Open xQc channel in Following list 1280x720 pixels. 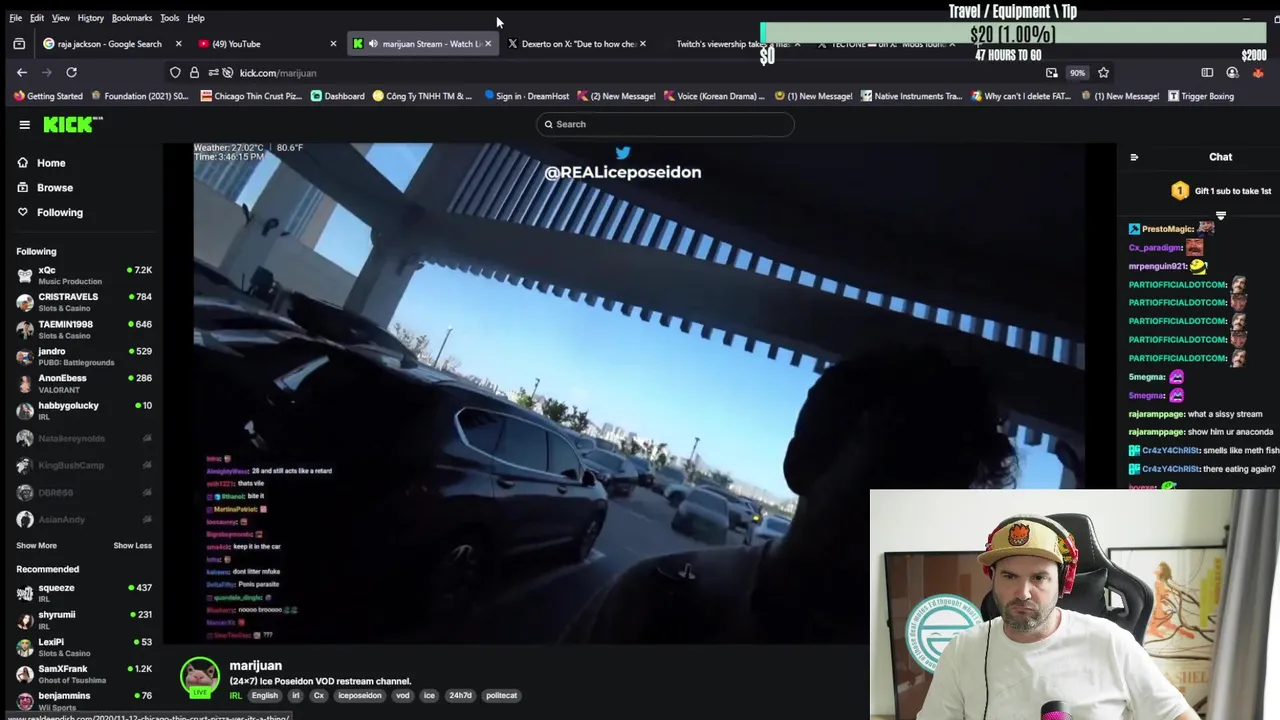84,275
